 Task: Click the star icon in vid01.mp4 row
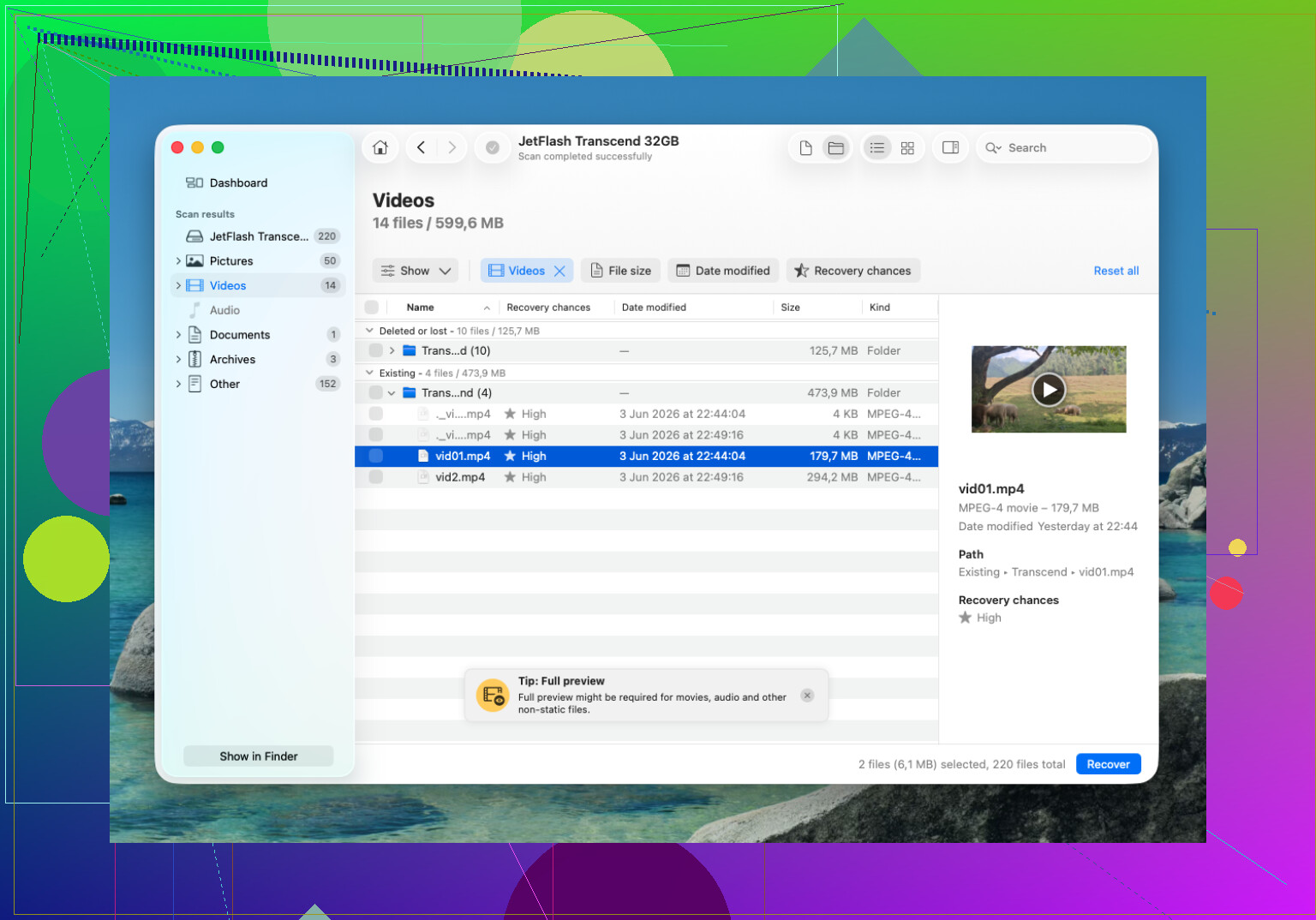point(510,456)
